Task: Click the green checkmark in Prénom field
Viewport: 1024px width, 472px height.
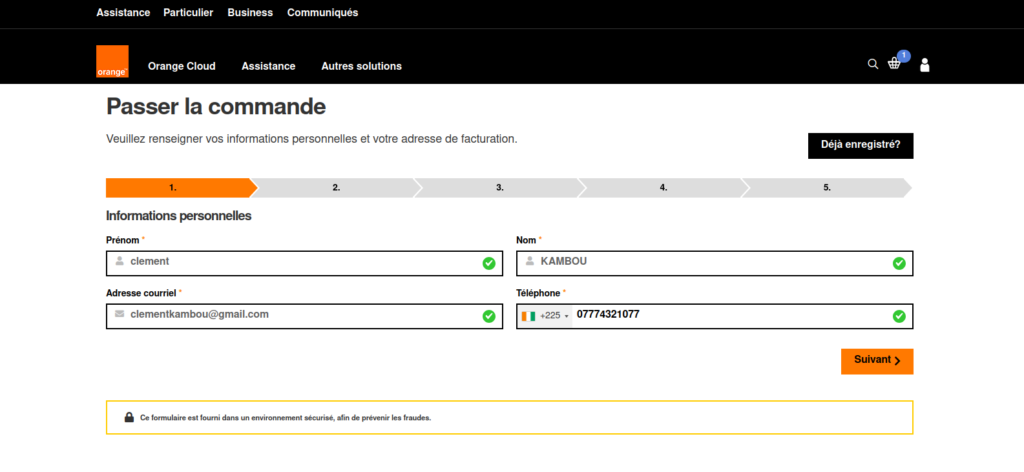Action: pyautogui.click(x=489, y=263)
